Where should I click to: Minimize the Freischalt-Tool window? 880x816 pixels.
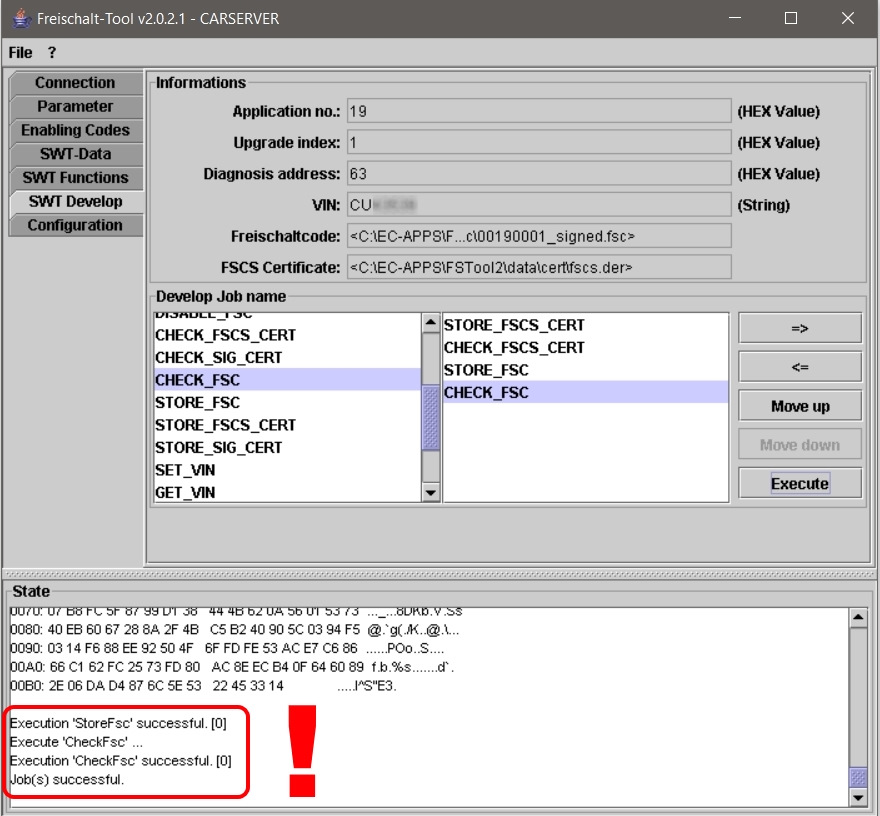pyautogui.click(x=735, y=18)
